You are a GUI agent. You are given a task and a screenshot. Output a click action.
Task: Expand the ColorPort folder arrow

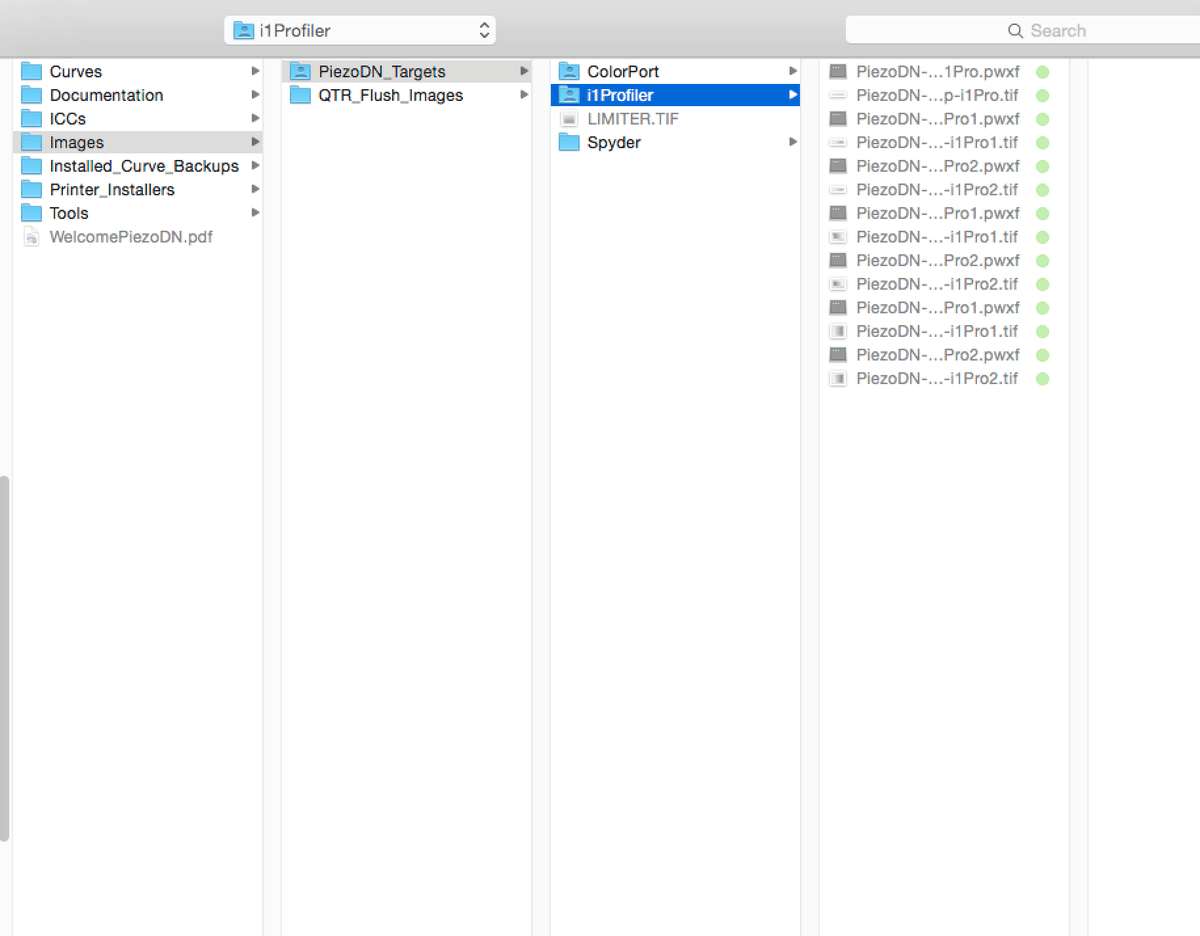click(793, 71)
